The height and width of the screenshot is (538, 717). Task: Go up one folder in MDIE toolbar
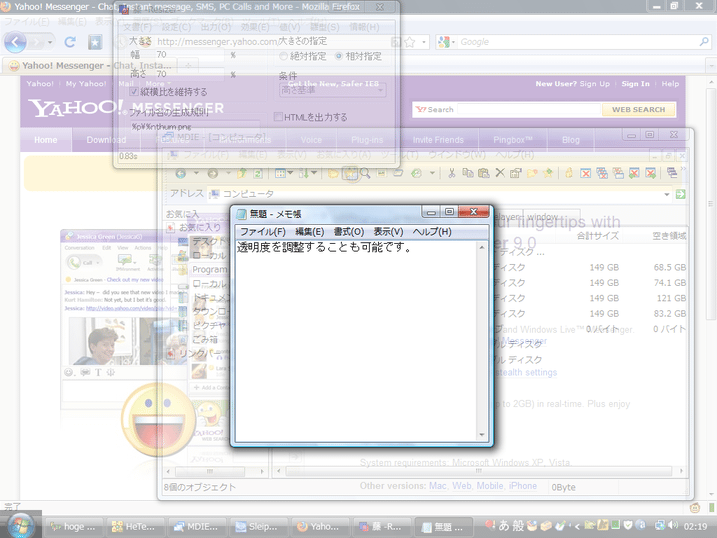pyautogui.click(x=242, y=173)
